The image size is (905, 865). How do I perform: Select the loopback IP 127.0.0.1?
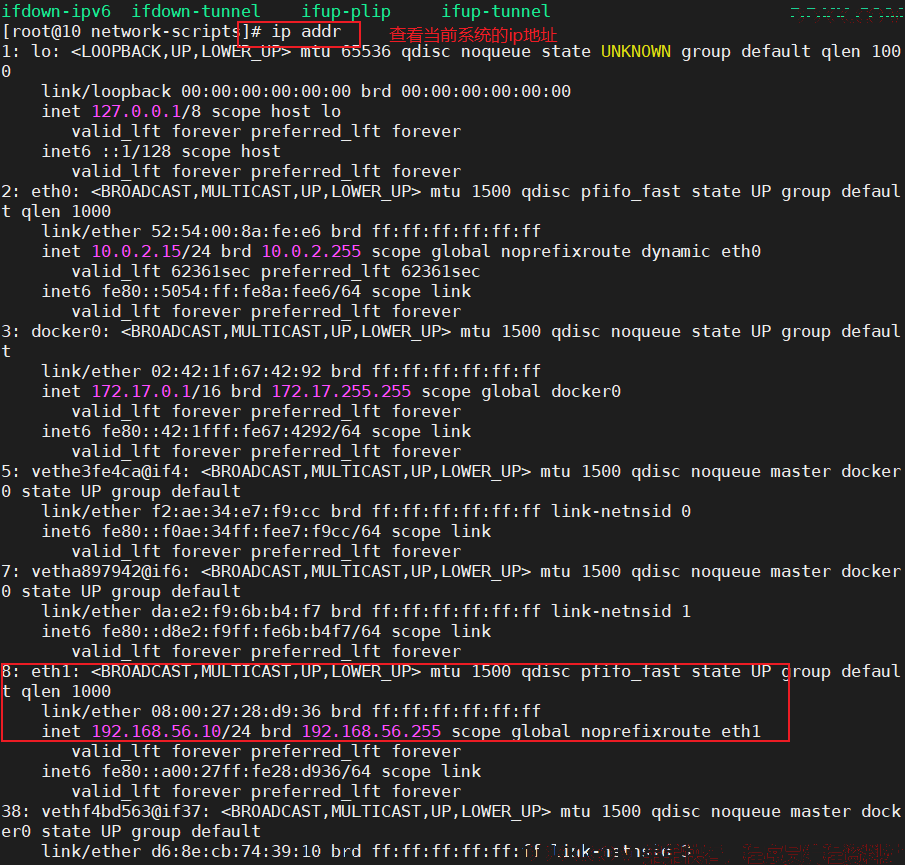(136, 111)
